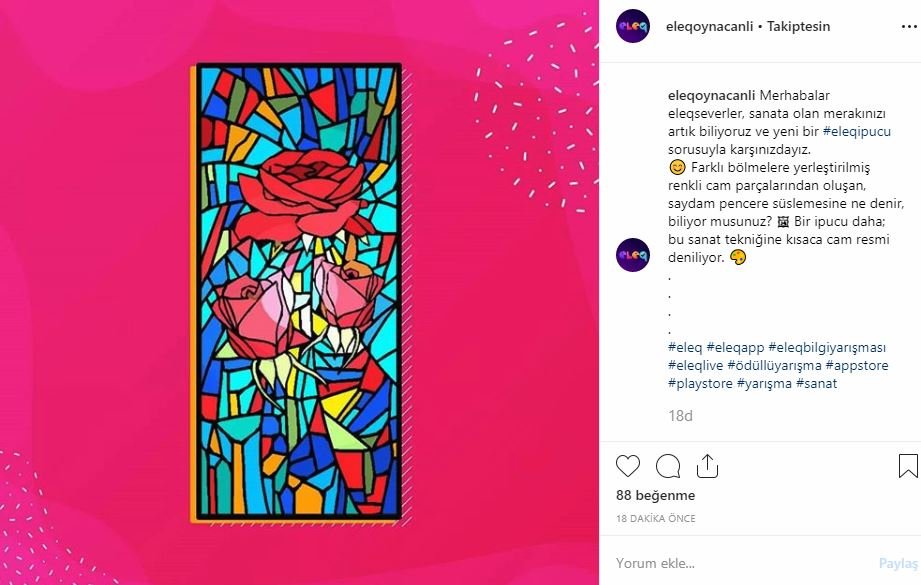This screenshot has height=585, width=921.
Task: Open eleqoynacanli username in header
Action: (709, 26)
